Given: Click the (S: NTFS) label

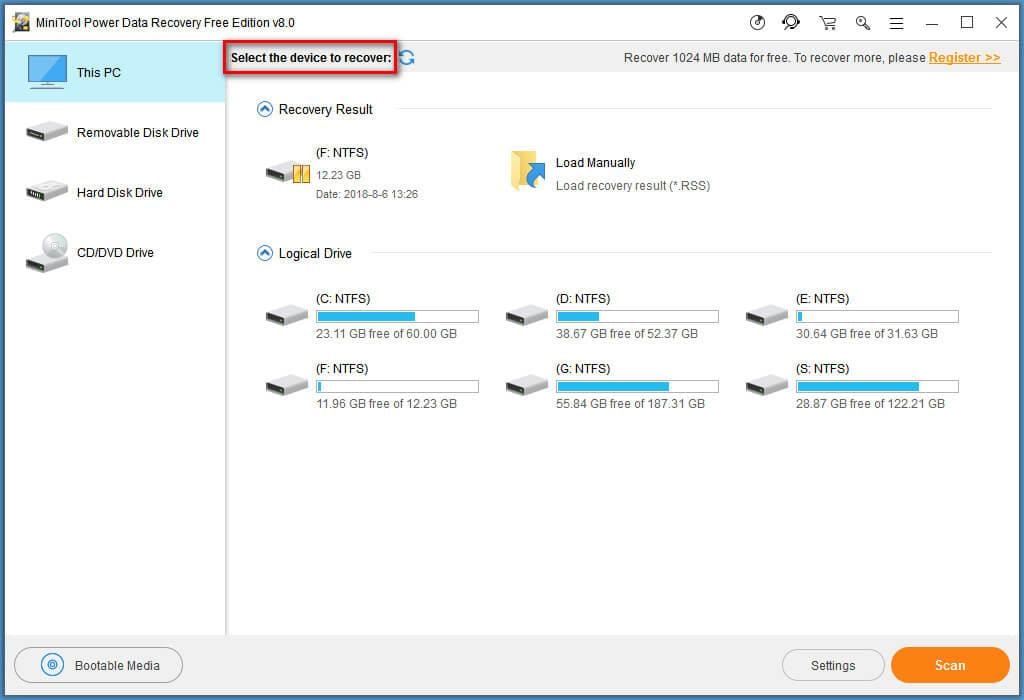Looking at the screenshot, I should click(x=822, y=368).
